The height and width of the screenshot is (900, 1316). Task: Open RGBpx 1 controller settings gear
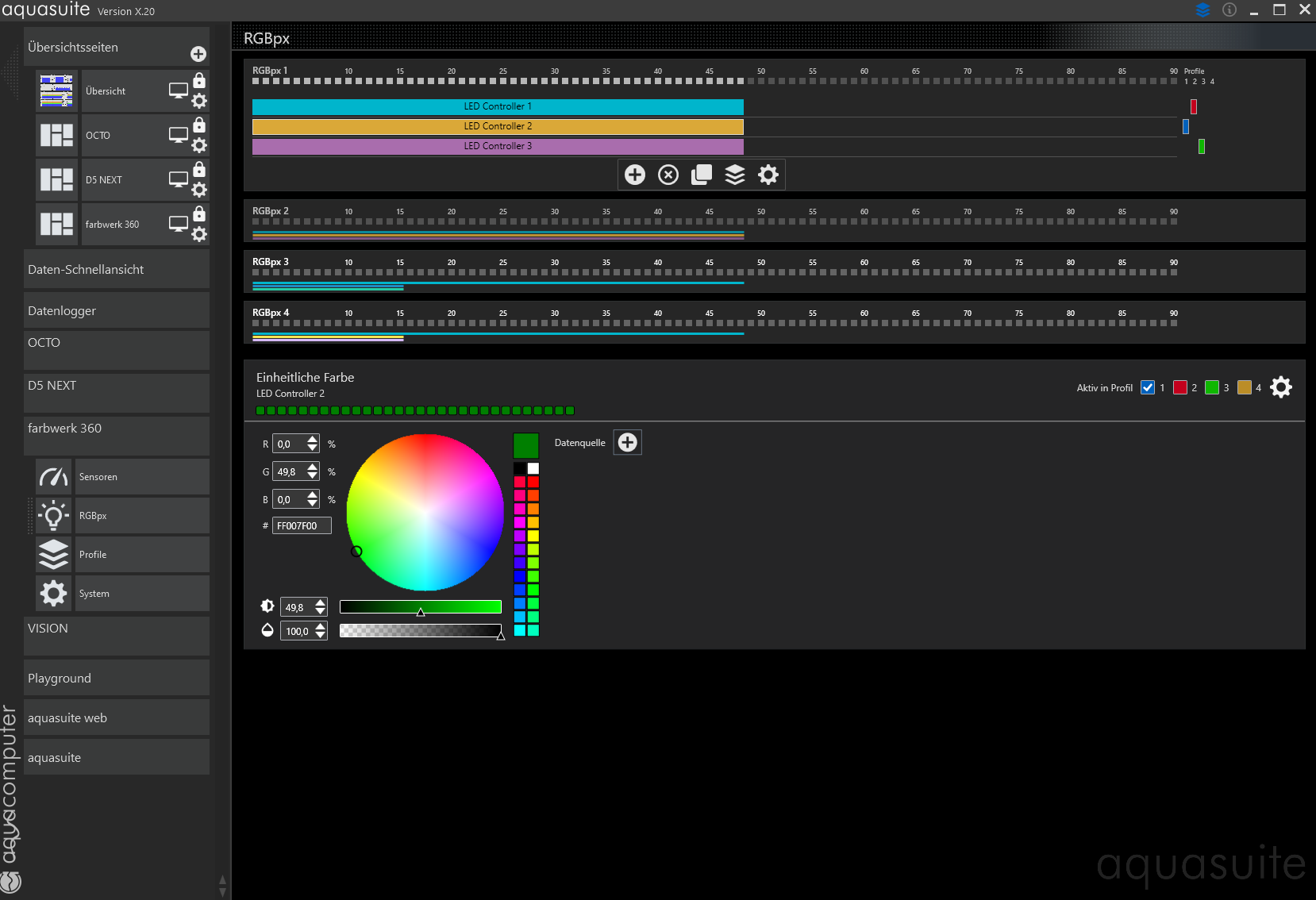(x=768, y=175)
